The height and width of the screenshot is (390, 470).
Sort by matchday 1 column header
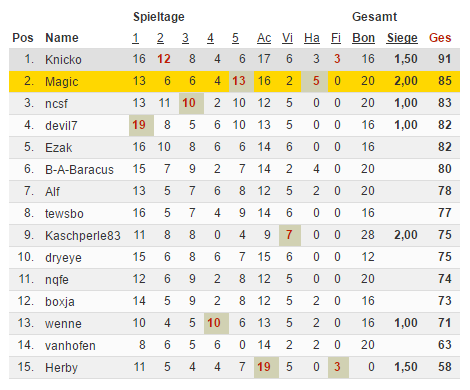135,38
